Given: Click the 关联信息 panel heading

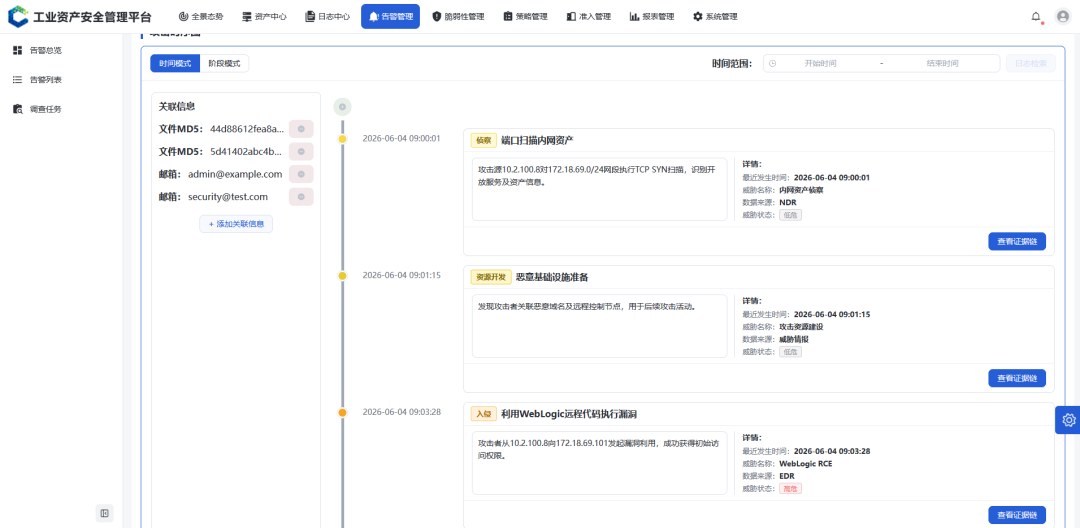Looking at the screenshot, I should (x=177, y=107).
